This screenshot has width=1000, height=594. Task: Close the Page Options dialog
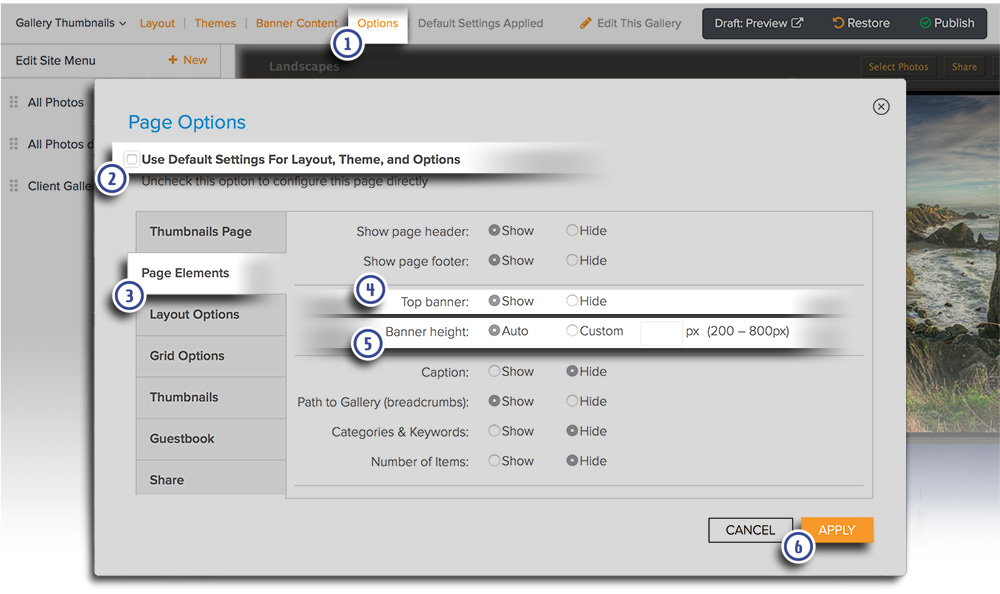pos(881,107)
